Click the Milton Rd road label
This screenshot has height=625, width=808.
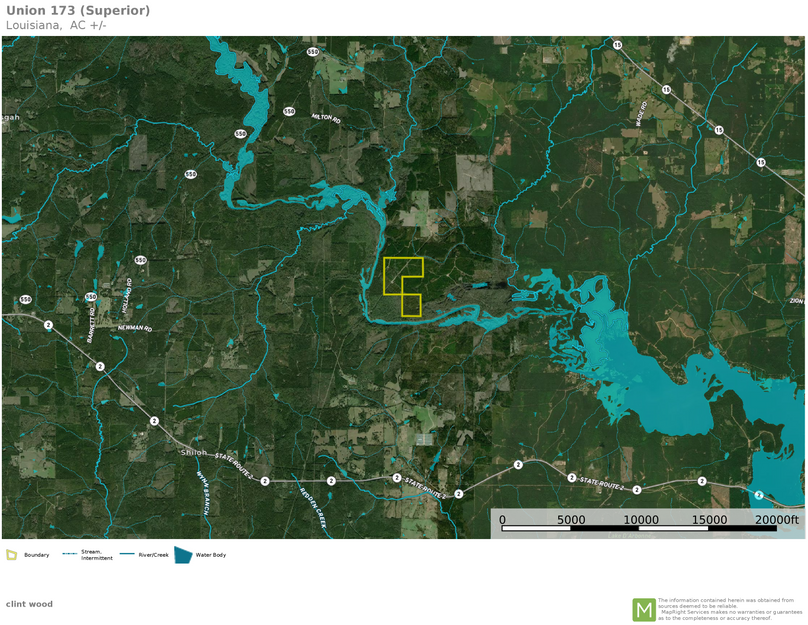click(x=326, y=117)
